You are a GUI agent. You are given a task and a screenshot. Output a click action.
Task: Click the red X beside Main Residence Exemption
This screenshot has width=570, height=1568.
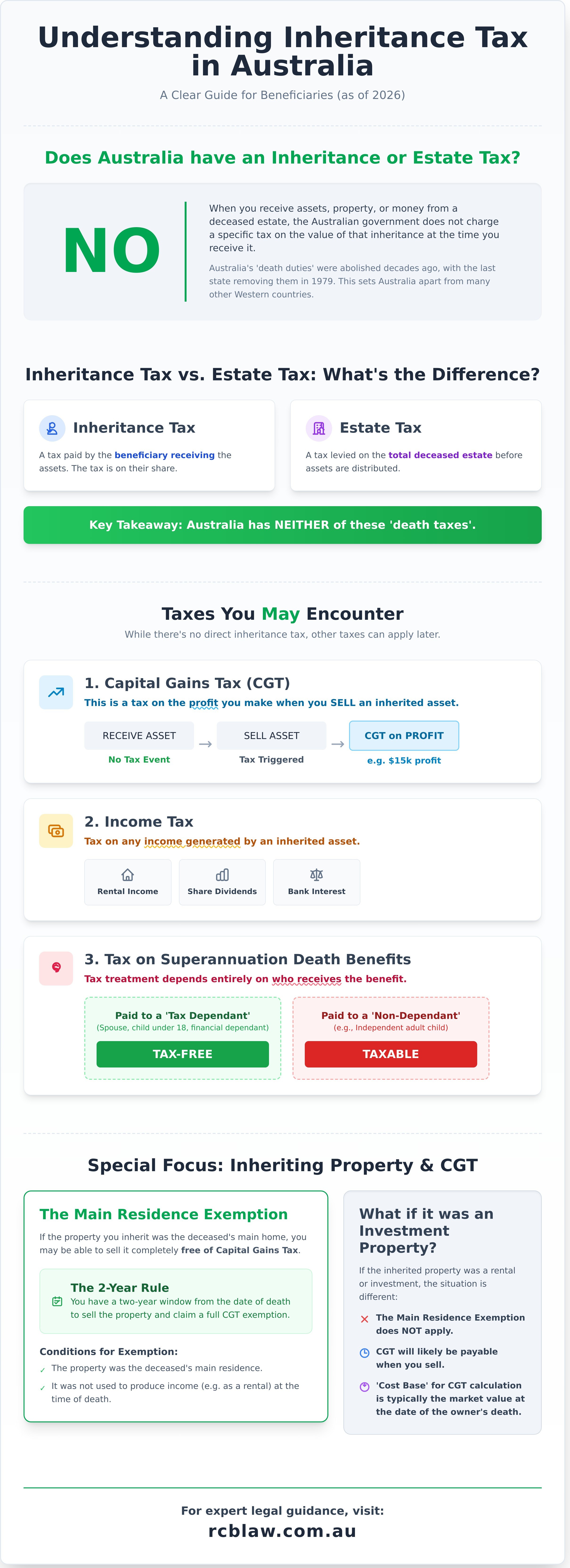[x=364, y=1319]
